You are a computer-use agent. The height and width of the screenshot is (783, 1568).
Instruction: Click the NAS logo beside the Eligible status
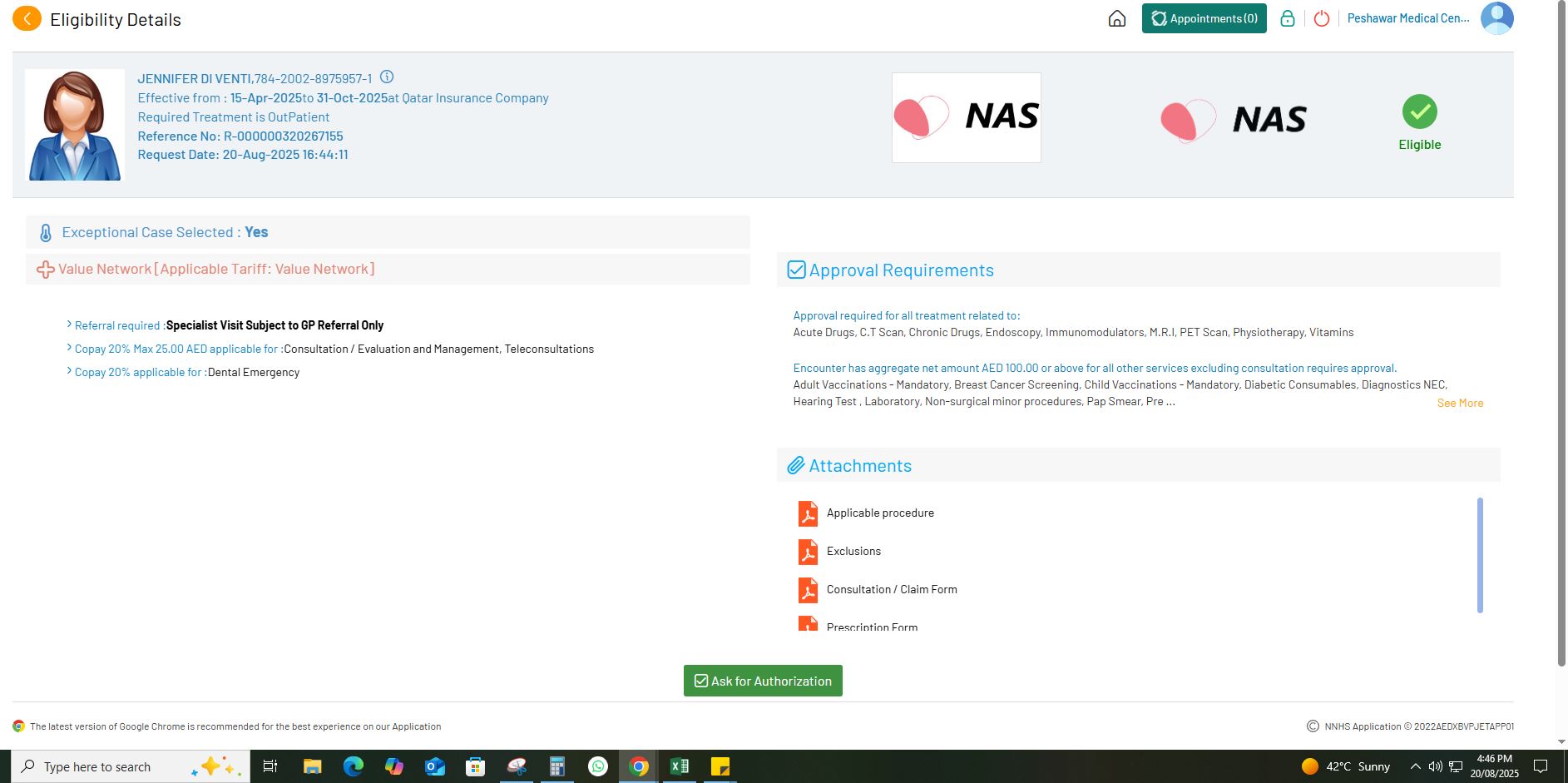[x=1233, y=120]
